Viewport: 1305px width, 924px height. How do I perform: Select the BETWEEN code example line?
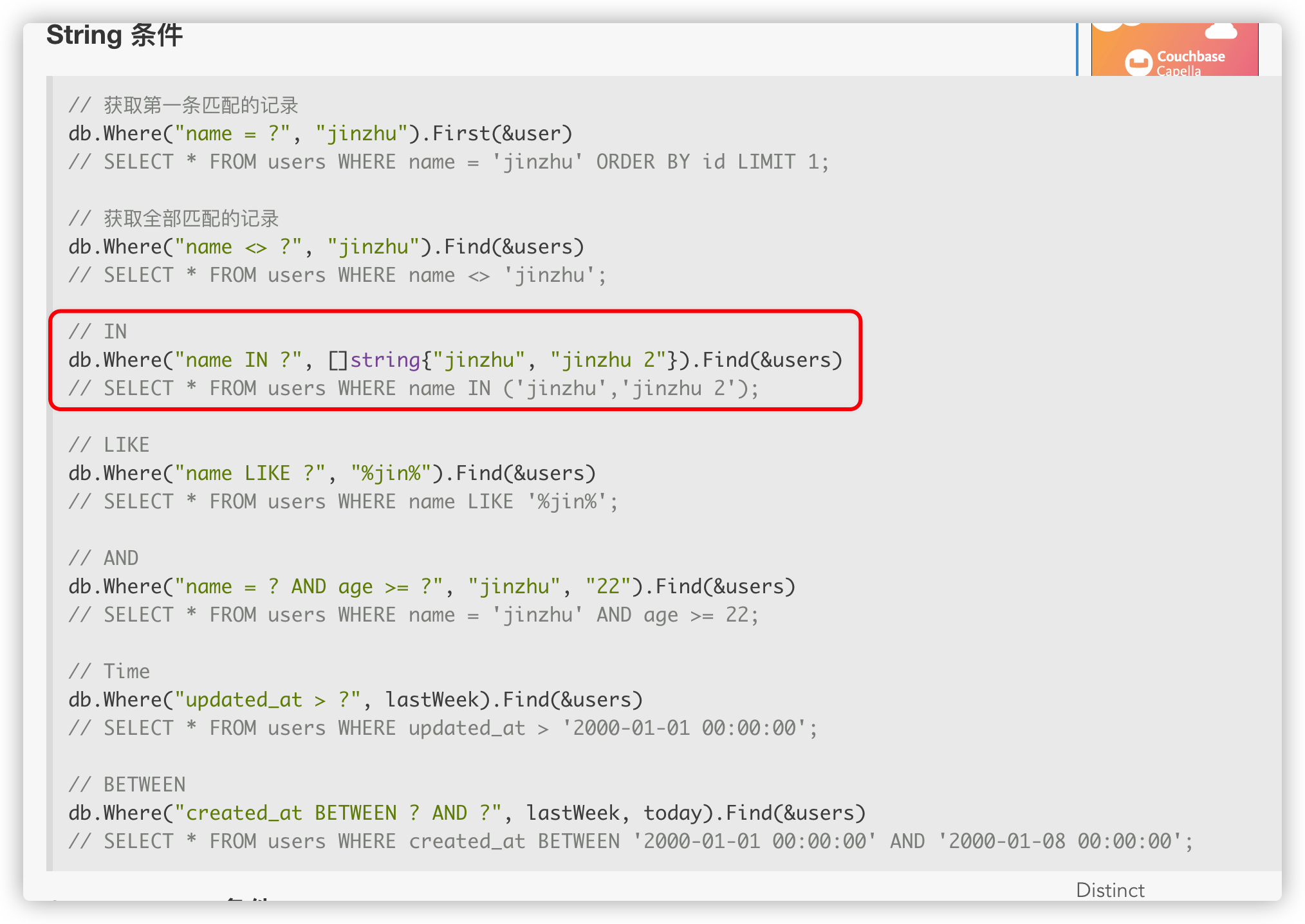(x=467, y=813)
